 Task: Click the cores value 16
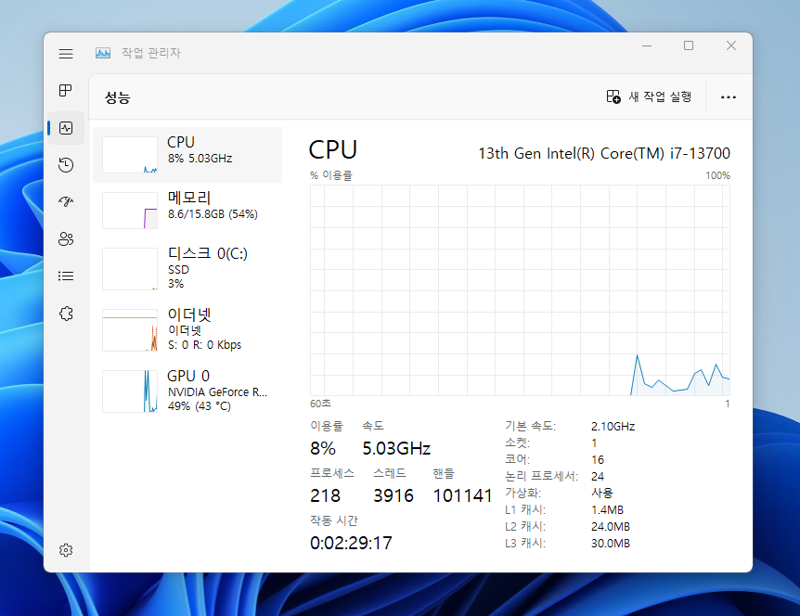click(x=597, y=460)
